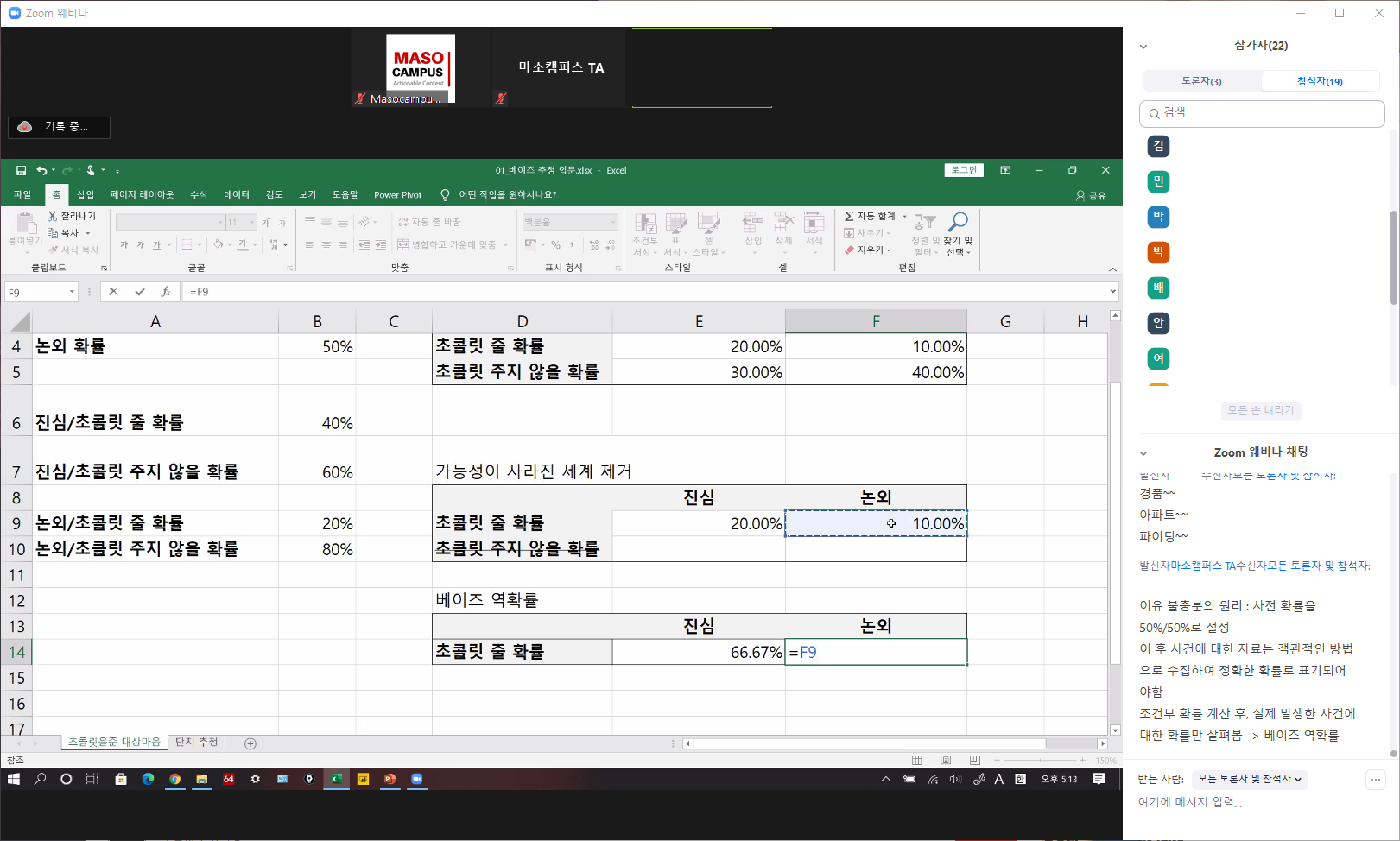Click the Save icon in Excel's quick access toolbar
This screenshot has height=841, width=1400.
[21, 171]
